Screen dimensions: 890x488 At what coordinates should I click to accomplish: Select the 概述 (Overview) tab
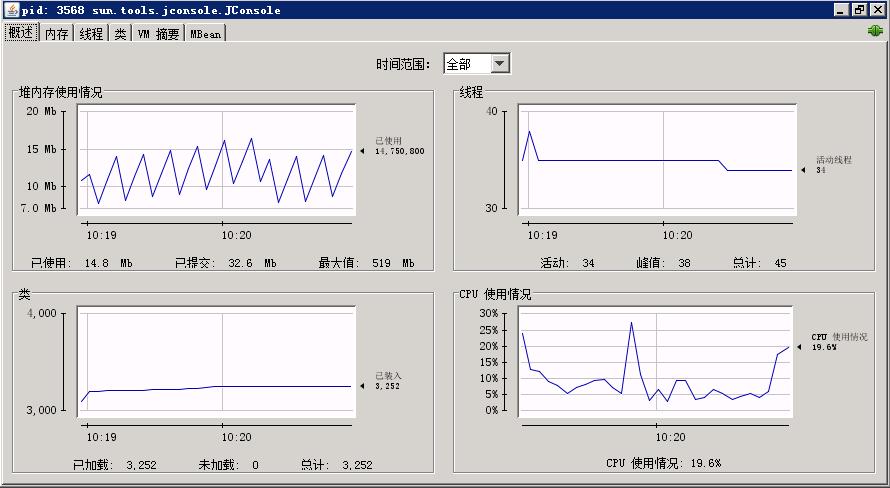pos(21,32)
